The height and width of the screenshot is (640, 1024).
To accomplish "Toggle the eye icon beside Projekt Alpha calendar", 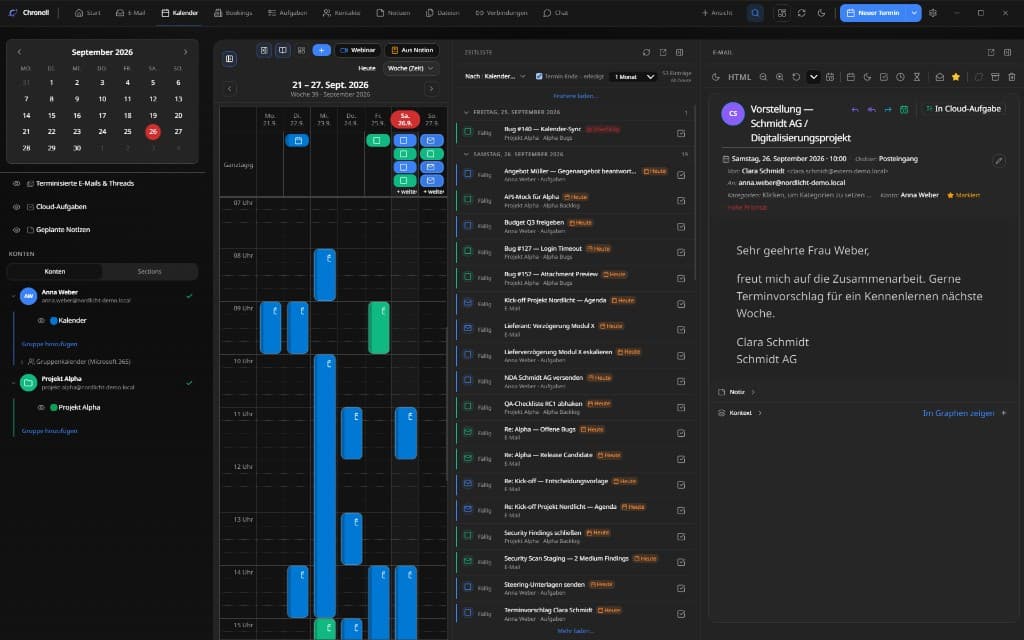I will (40, 408).
